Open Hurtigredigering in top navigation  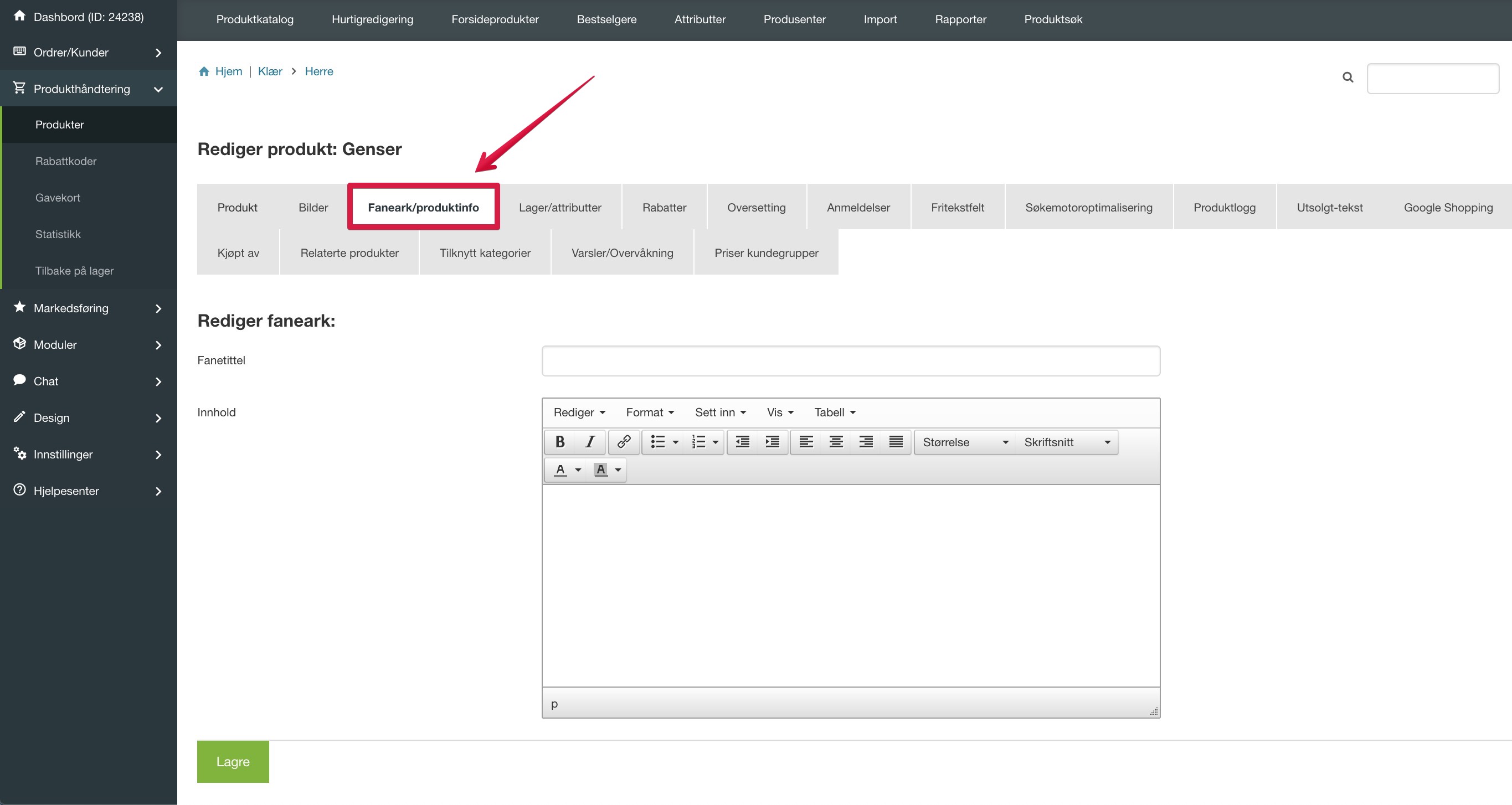373,19
